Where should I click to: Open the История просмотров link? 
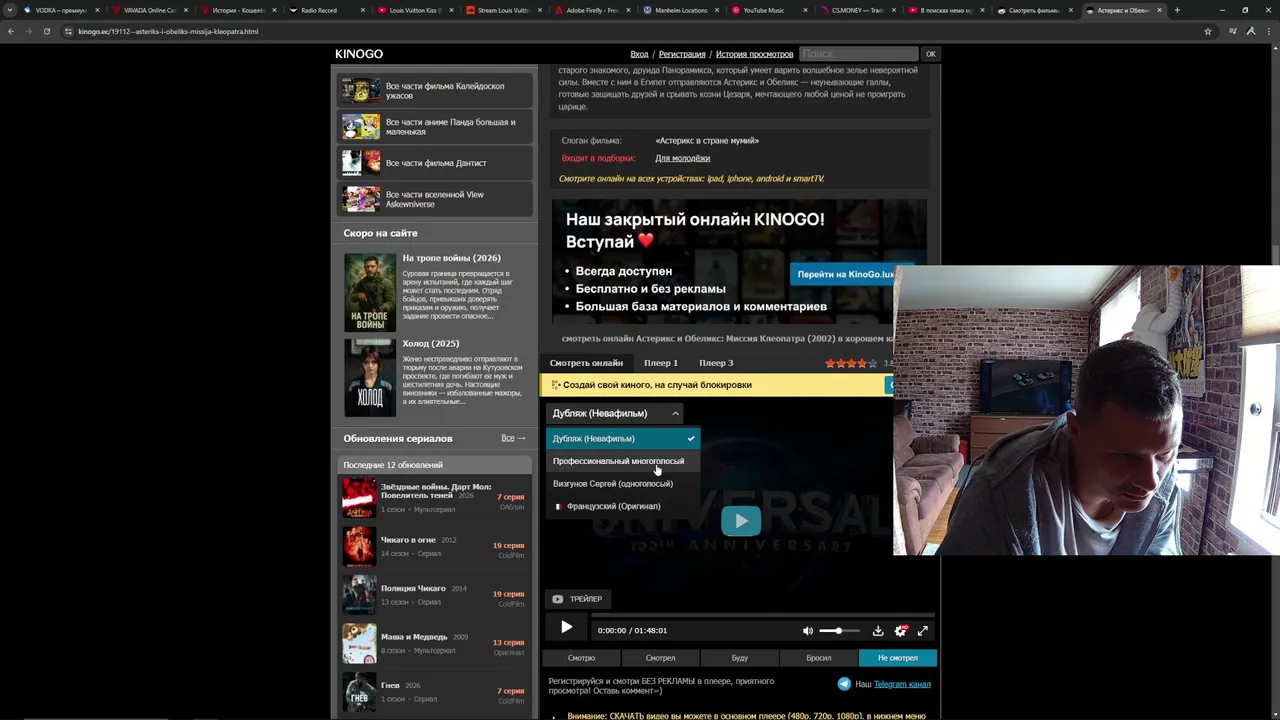(x=754, y=54)
